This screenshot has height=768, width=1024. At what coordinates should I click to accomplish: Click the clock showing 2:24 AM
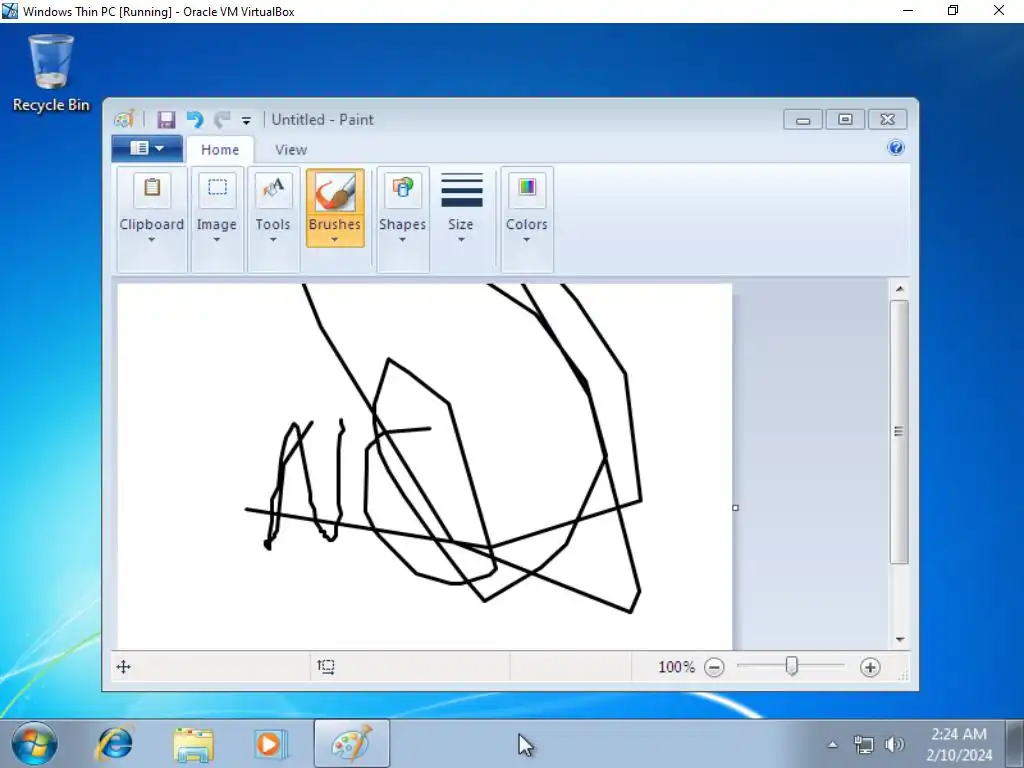[x=959, y=734]
